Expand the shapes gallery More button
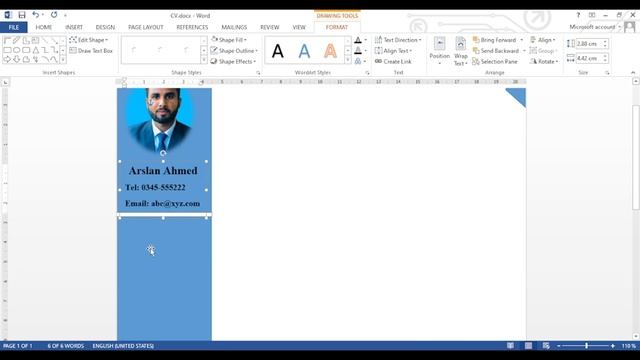640x360 pixels. tap(63, 60)
